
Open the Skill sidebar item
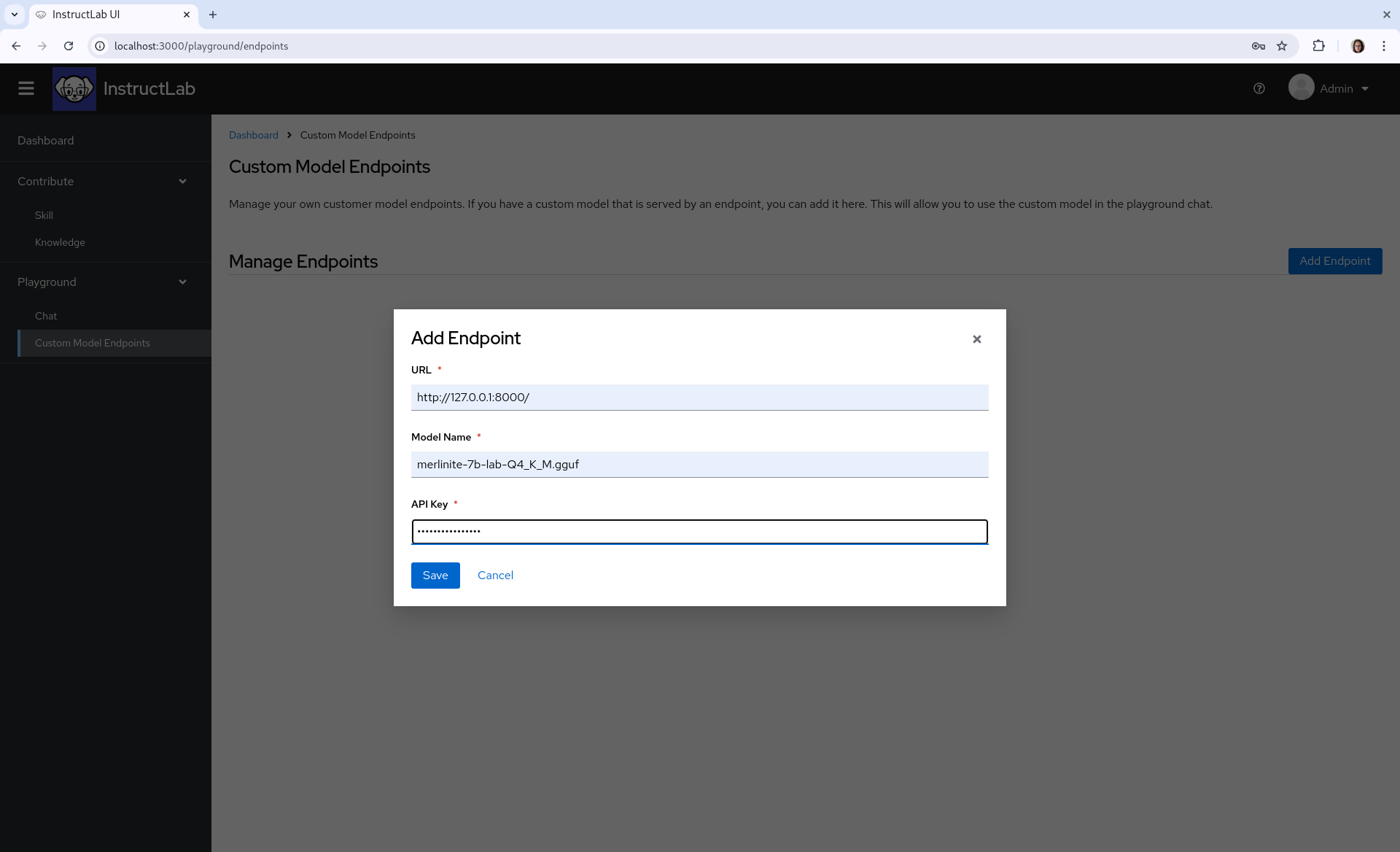44,215
